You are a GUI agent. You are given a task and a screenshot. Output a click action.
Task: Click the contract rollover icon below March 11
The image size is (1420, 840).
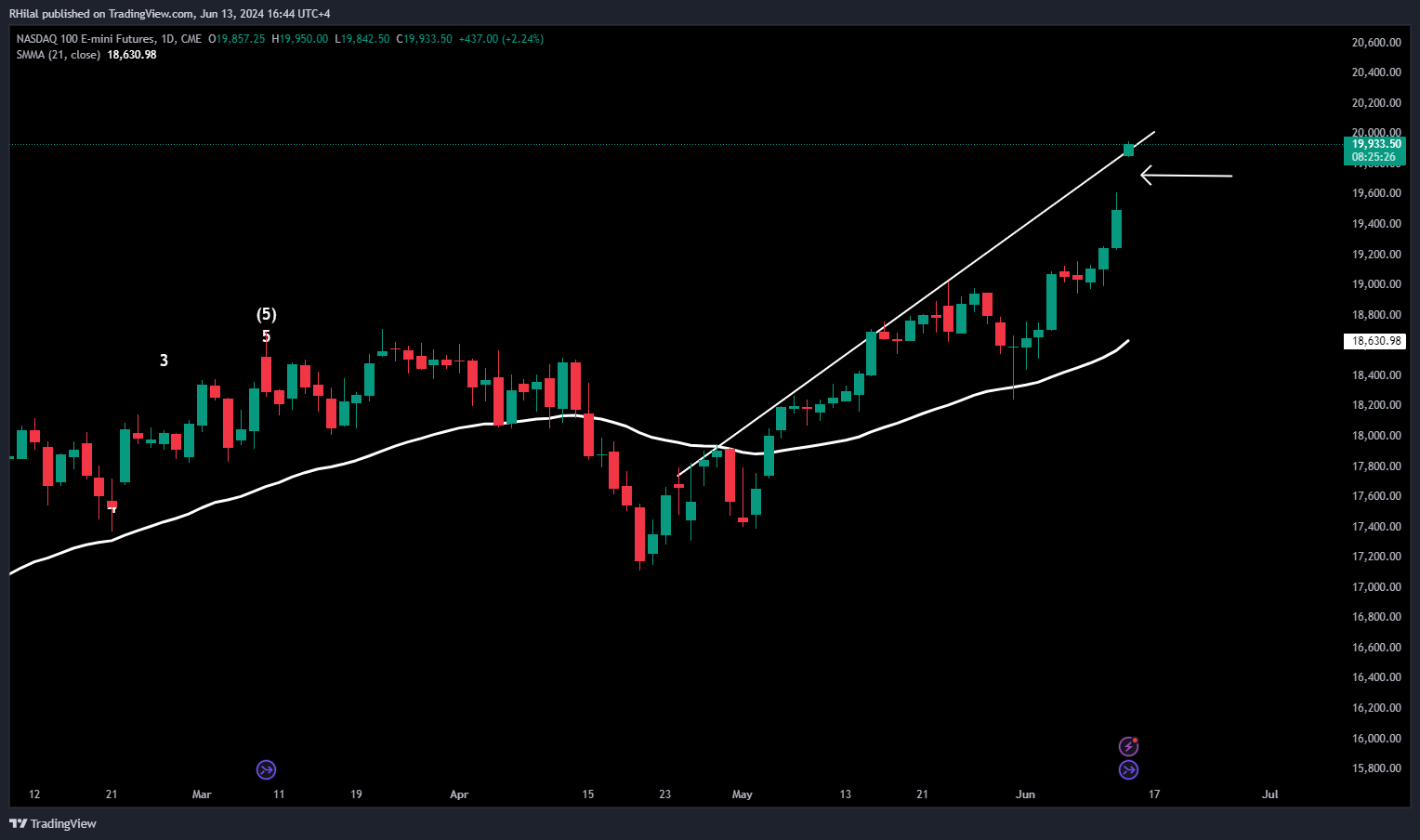[x=267, y=769]
